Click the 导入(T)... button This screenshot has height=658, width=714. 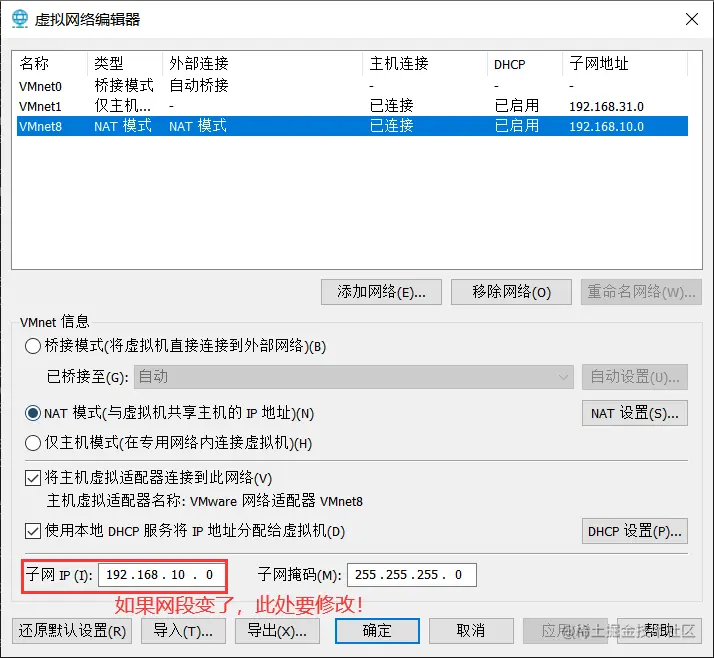click(183, 631)
